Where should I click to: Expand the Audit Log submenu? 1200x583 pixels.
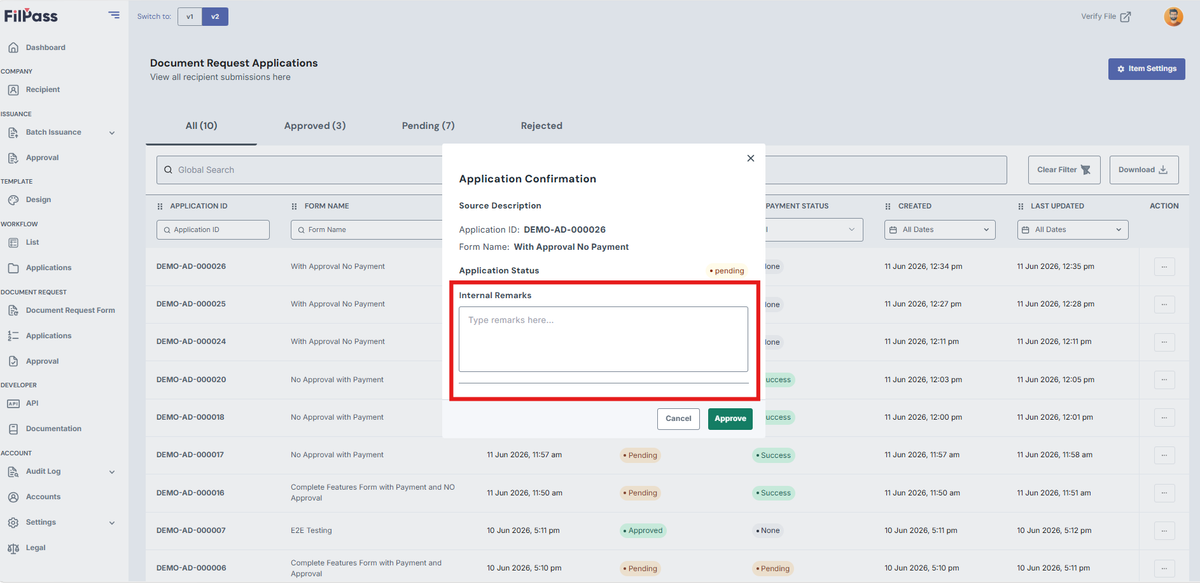click(x=112, y=472)
